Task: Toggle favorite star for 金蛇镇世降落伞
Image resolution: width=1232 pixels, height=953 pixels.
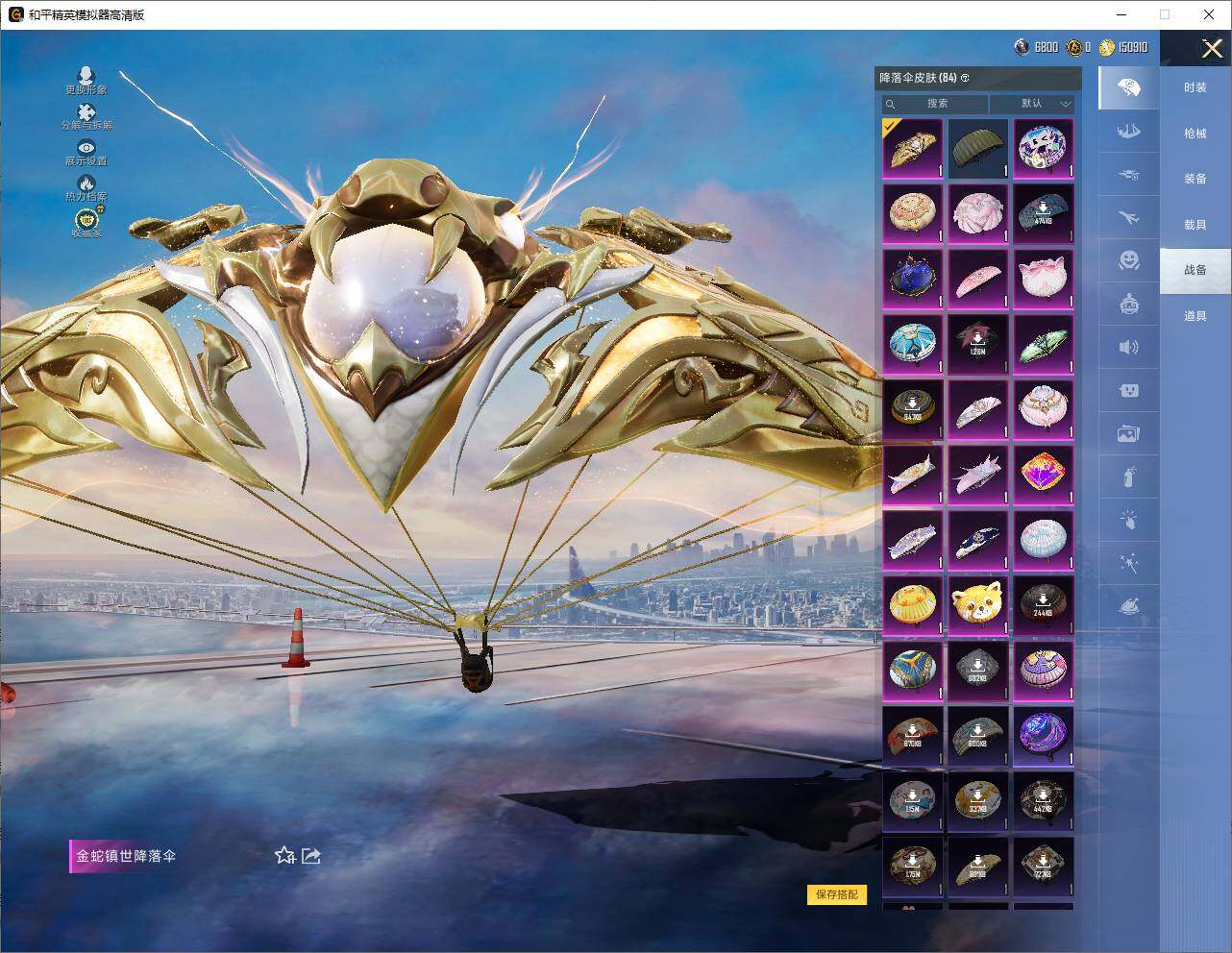Action: [284, 855]
